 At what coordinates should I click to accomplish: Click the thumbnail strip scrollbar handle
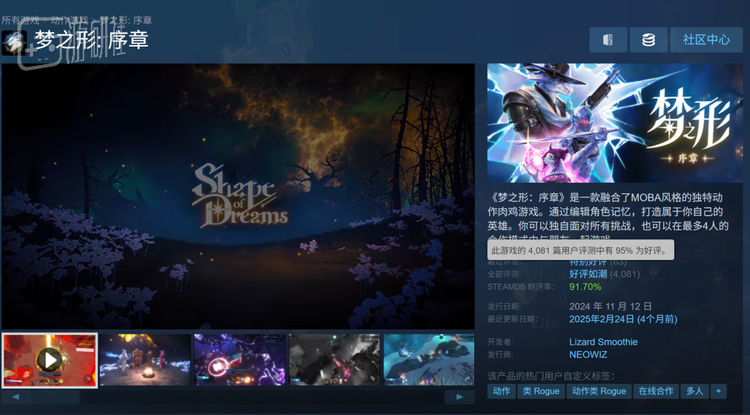pos(55,397)
